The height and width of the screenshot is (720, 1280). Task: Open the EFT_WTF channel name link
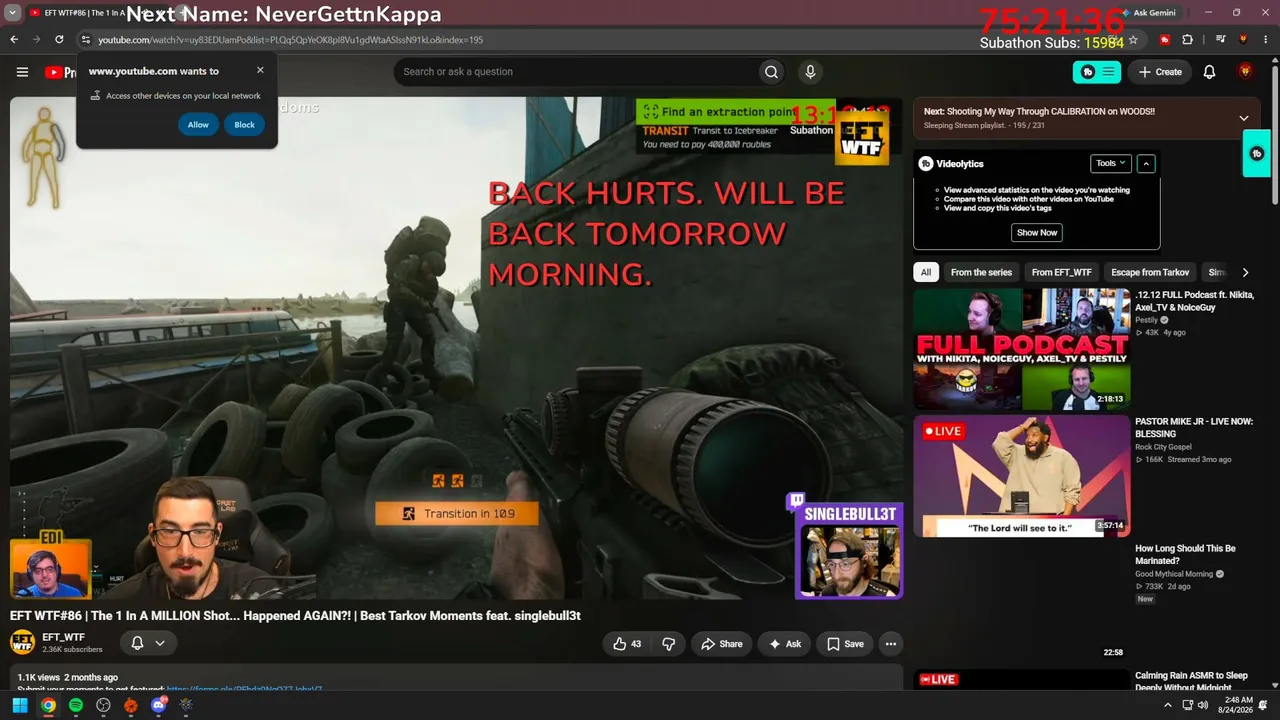(63, 637)
